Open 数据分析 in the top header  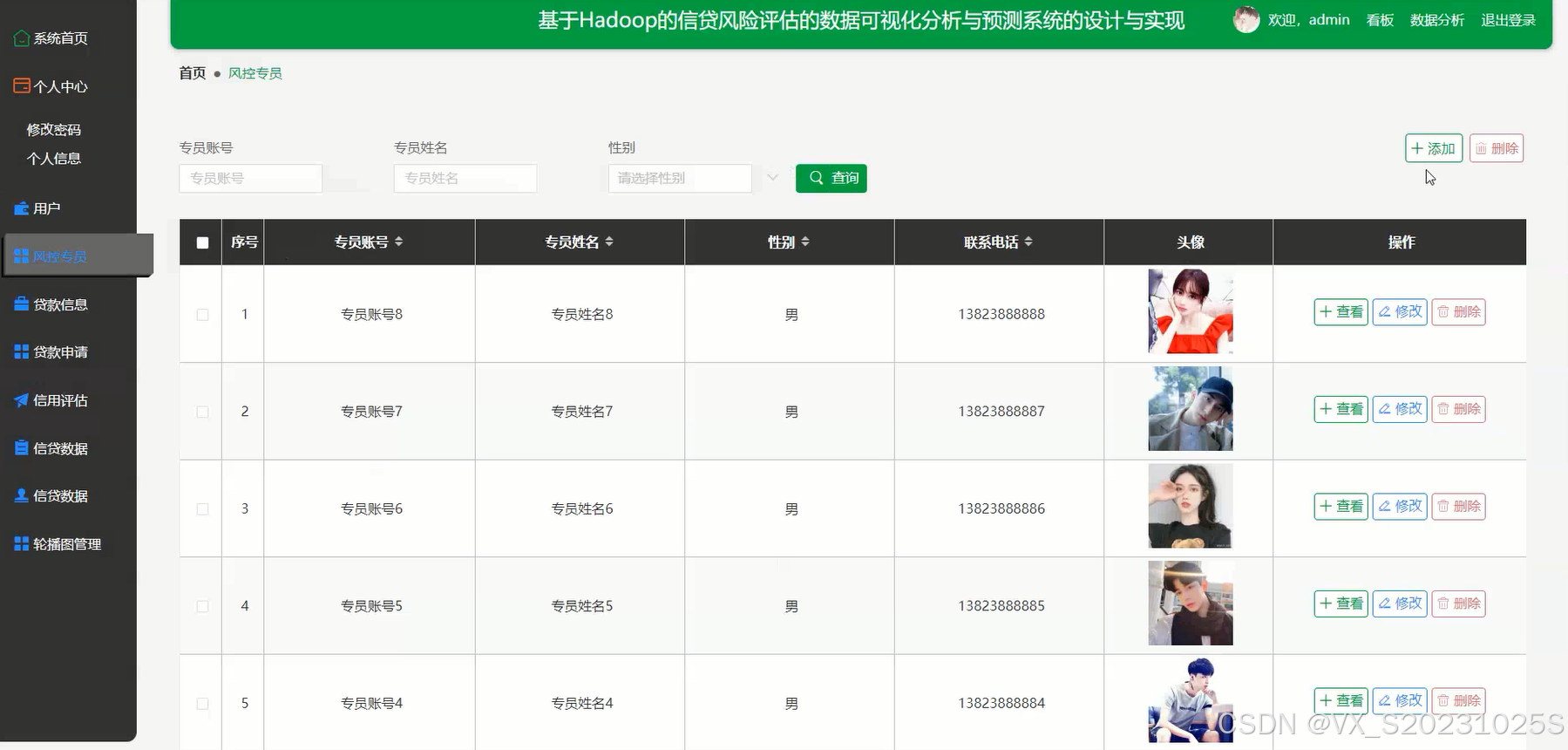pos(1437,20)
